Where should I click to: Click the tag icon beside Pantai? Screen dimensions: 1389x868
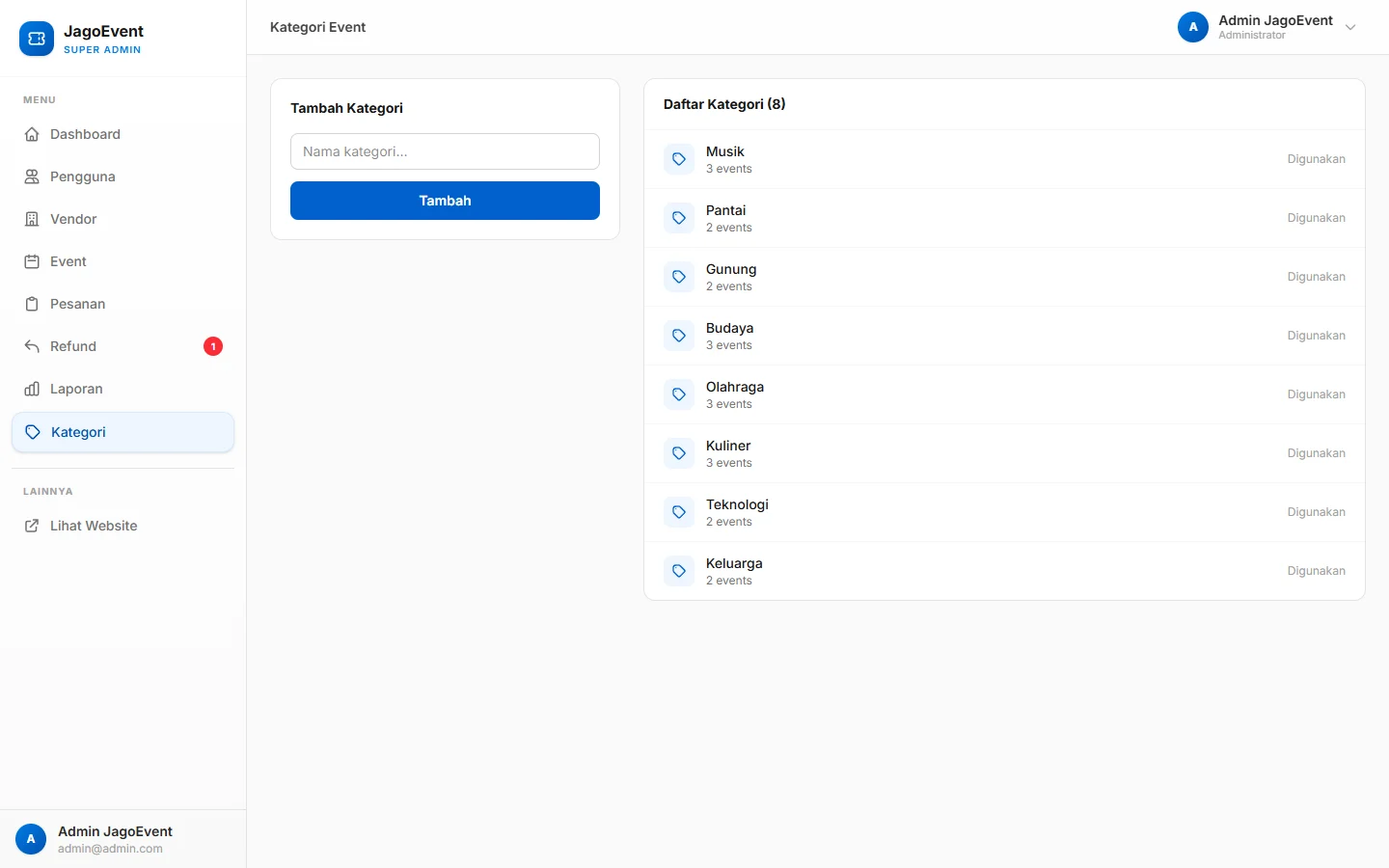[x=679, y=218]
